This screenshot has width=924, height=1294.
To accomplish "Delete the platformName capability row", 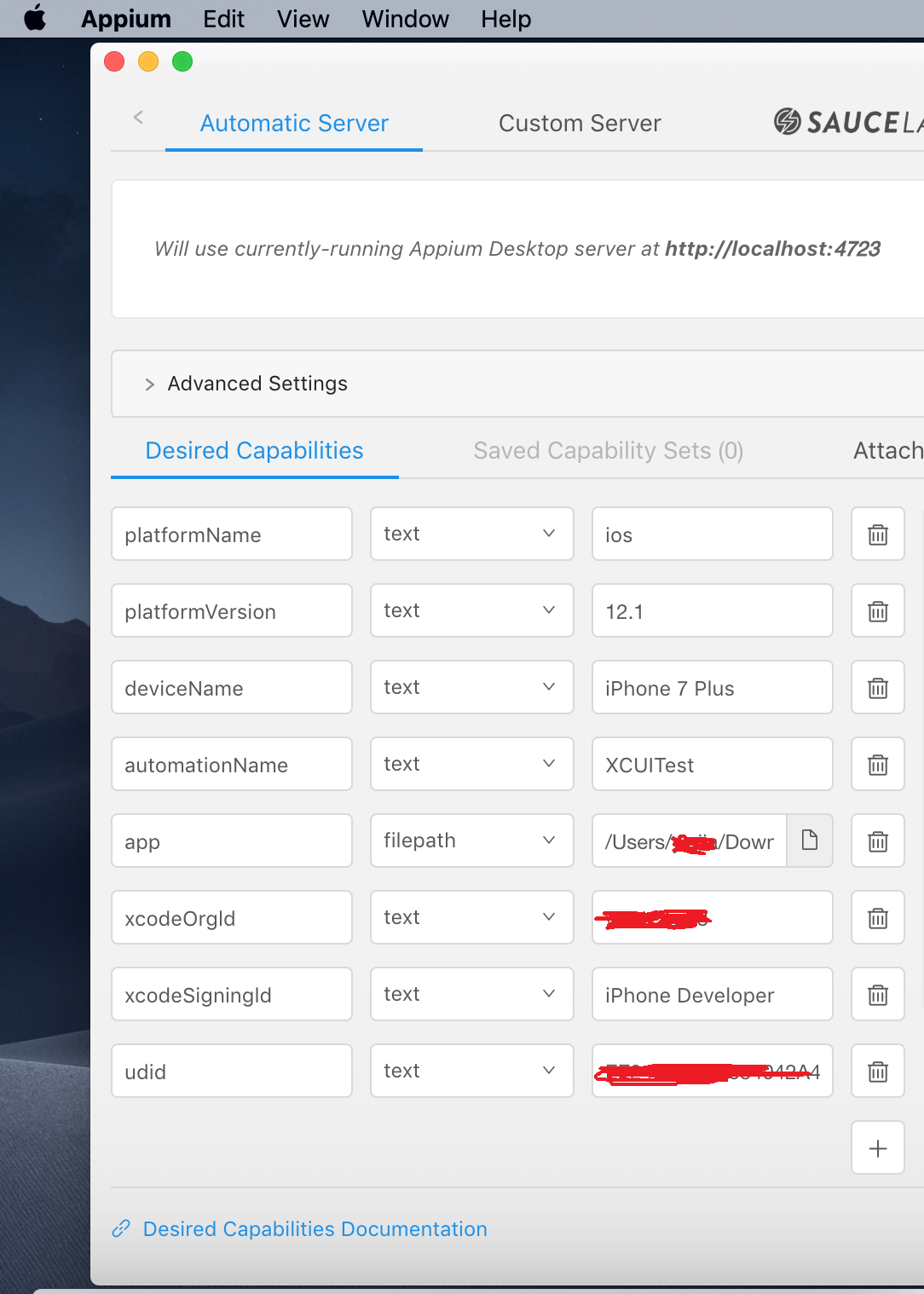I will 877,534.
